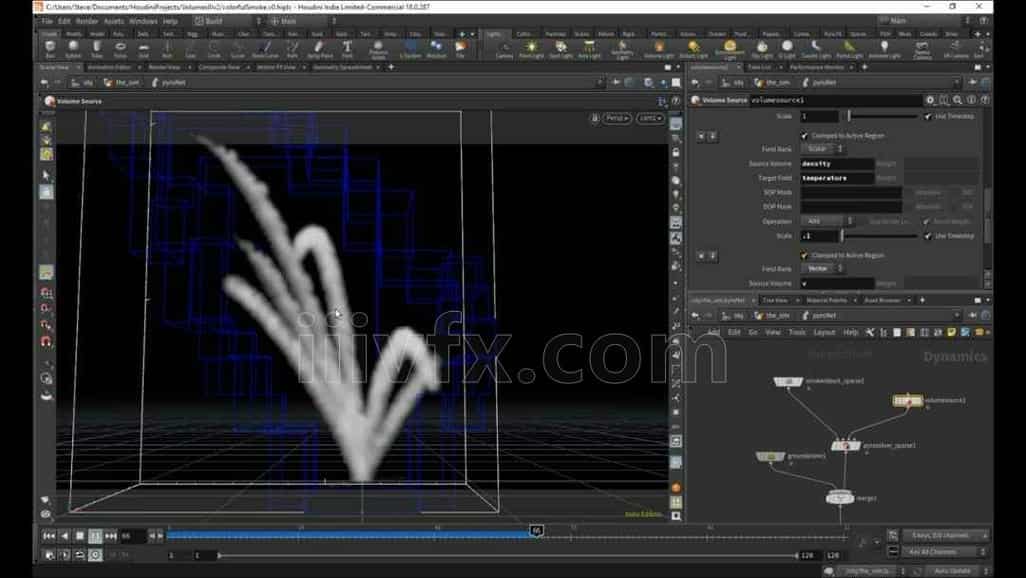
Task: Expand the network path dropdown arrow
Action: (x=957, y=316)
